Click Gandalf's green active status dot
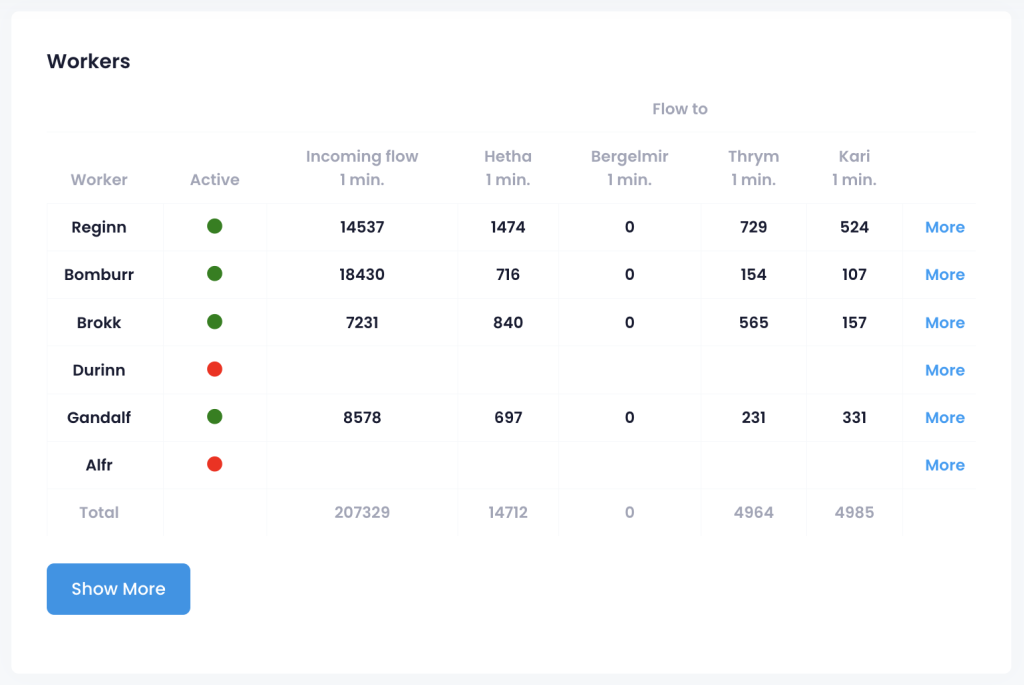Viewport: 1024px width, 685px height. tap(214, 417)
